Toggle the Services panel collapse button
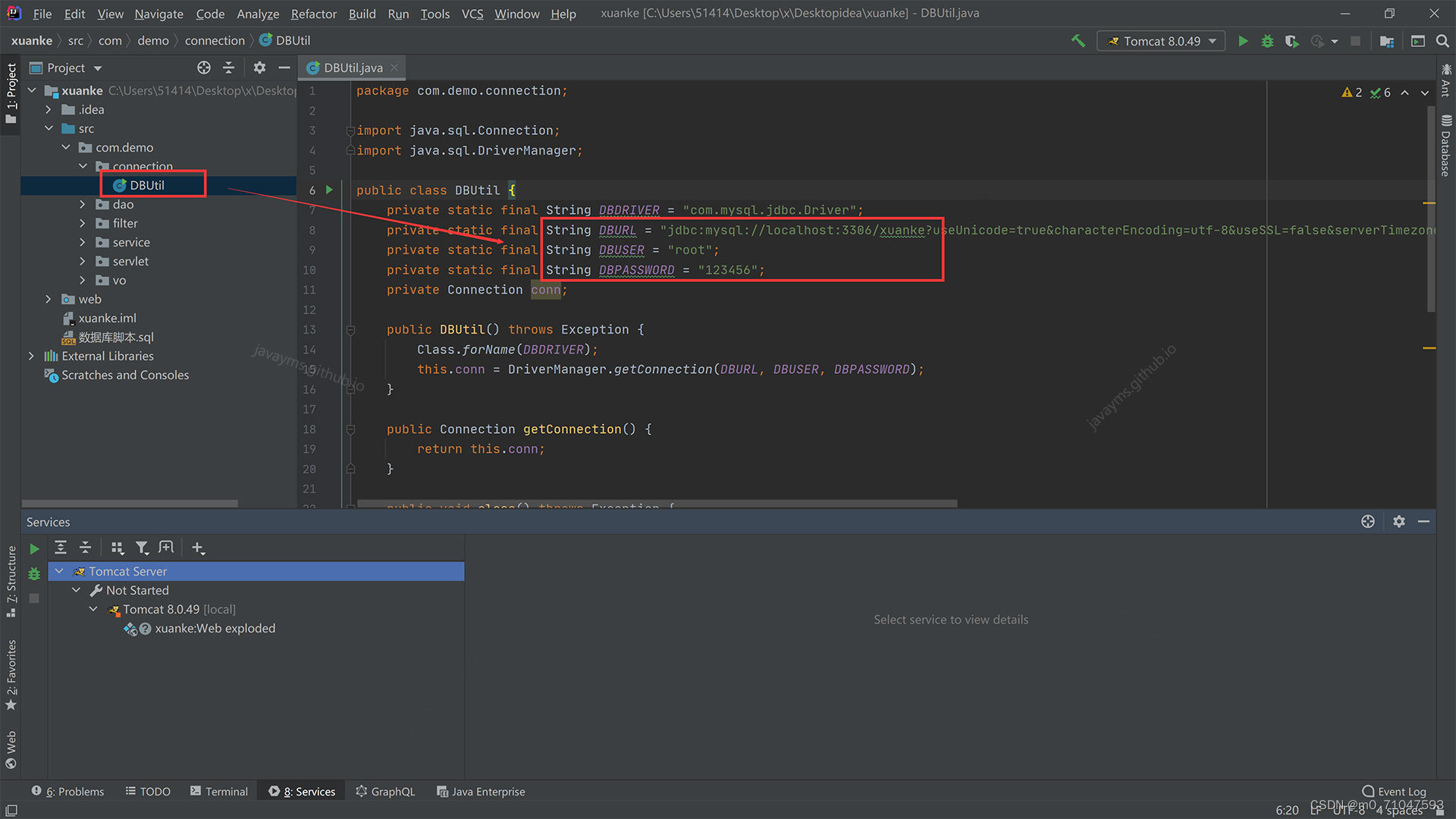 (1429, 520)
